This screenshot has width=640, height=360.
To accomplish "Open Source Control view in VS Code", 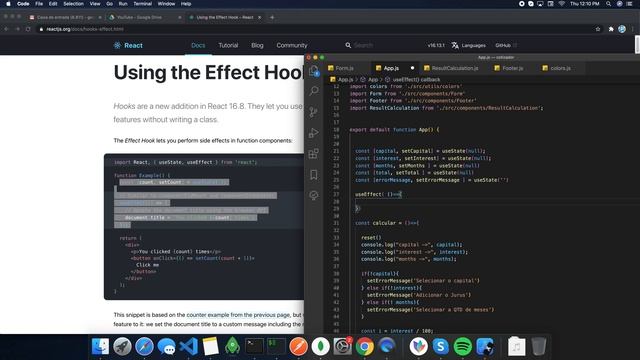I will (x=313, y=112).
